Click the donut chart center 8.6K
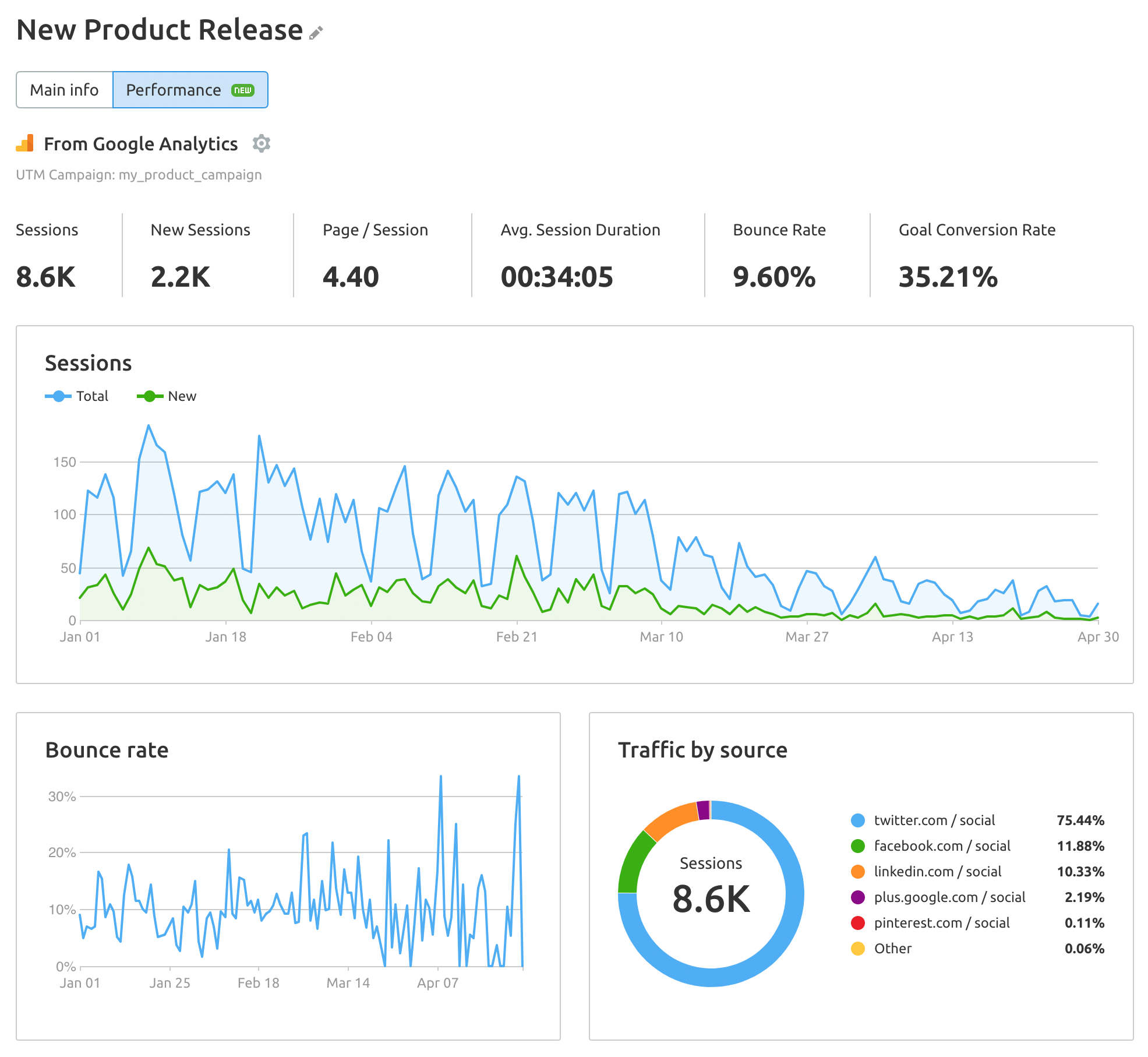 point(711,899)
